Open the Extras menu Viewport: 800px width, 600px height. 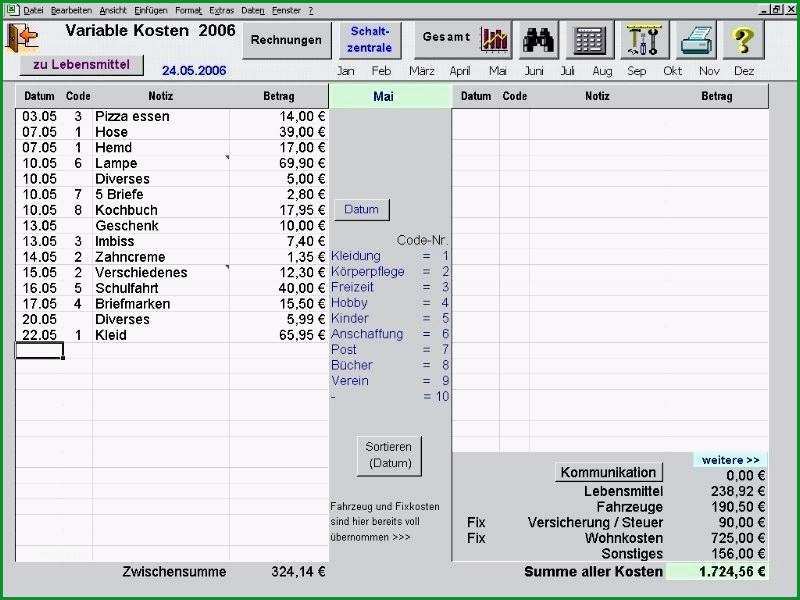click(221, 10)
